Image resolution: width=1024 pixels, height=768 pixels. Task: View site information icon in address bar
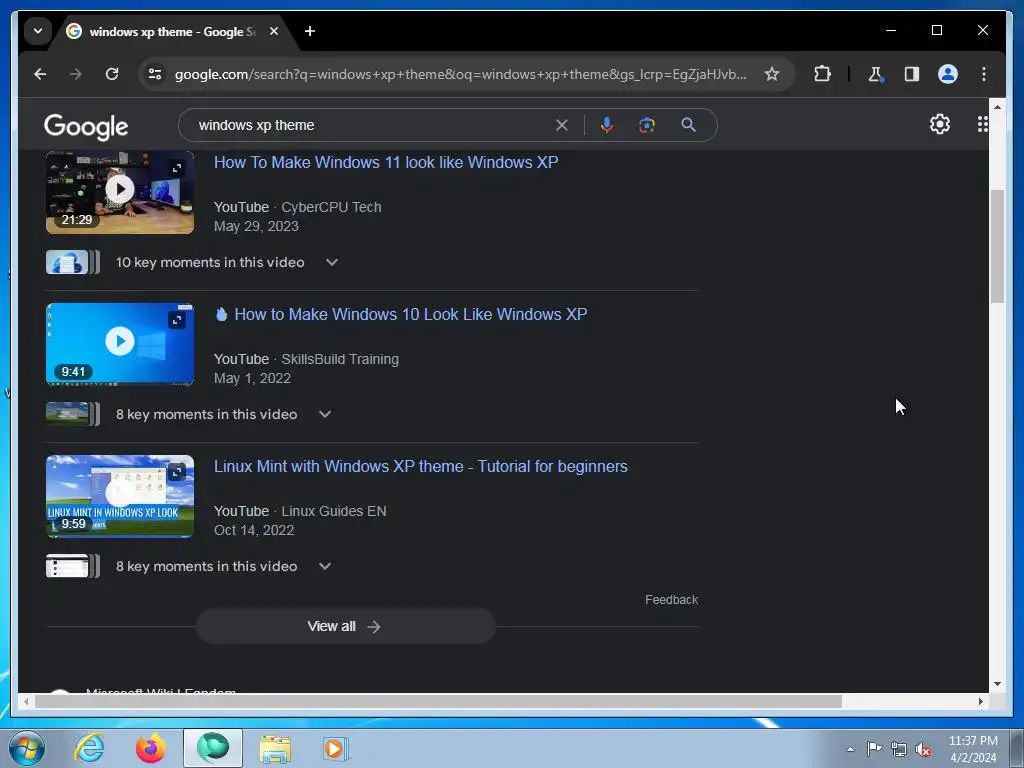pyautogui.click(x=155, y=74)
